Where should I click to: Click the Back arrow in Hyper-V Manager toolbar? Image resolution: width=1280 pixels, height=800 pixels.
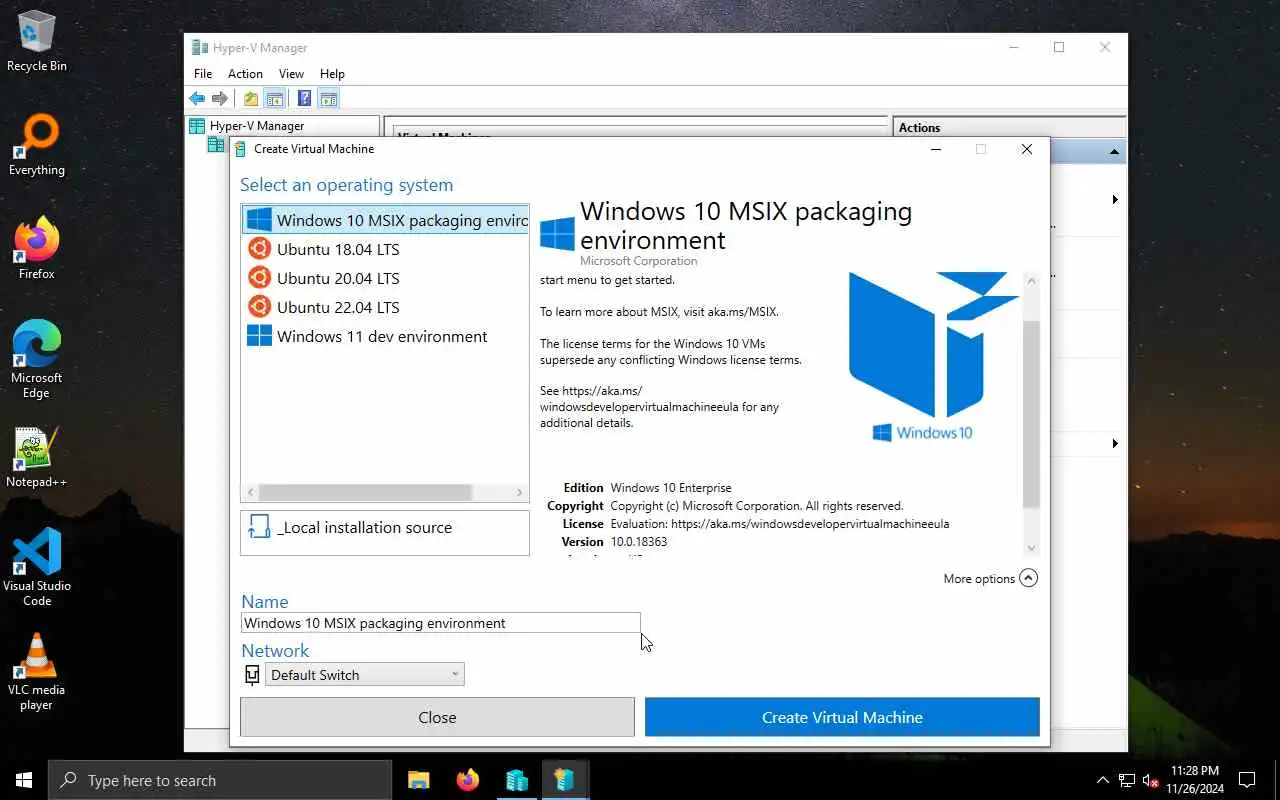[197, 98]
